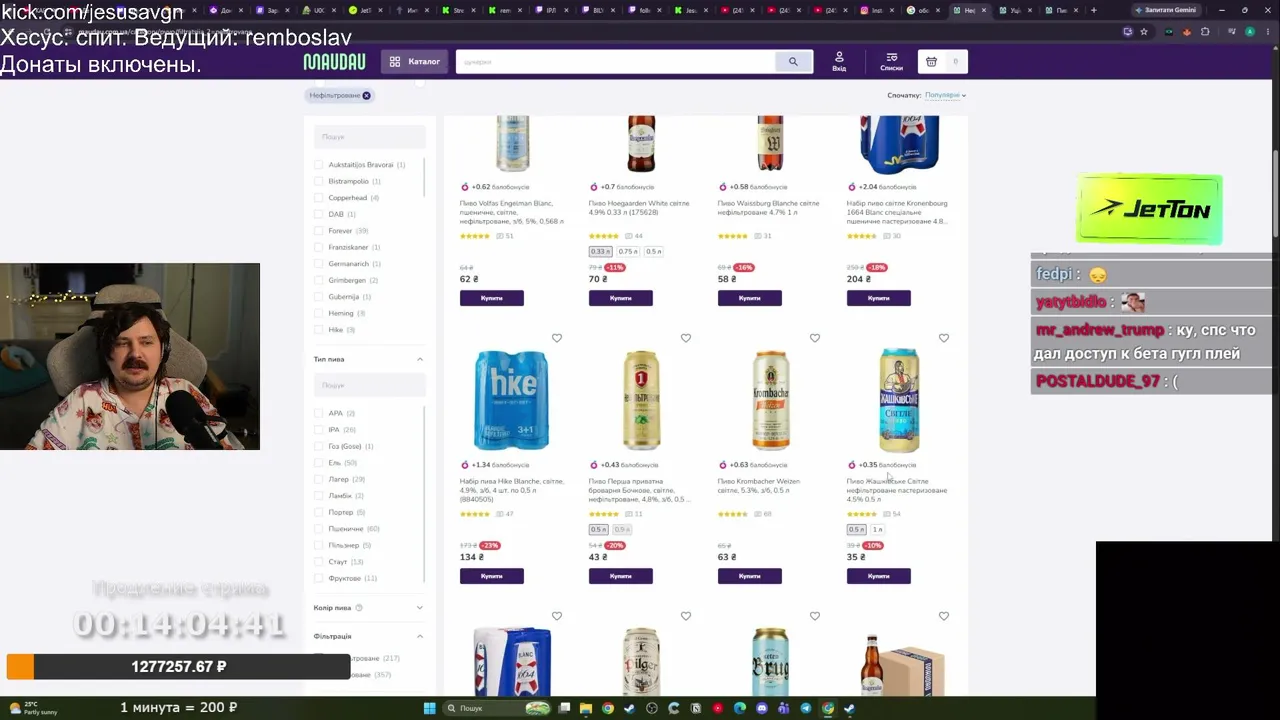Click Купити for Hike Blanche set
The image size is (1280, 720).
(492, 576)
